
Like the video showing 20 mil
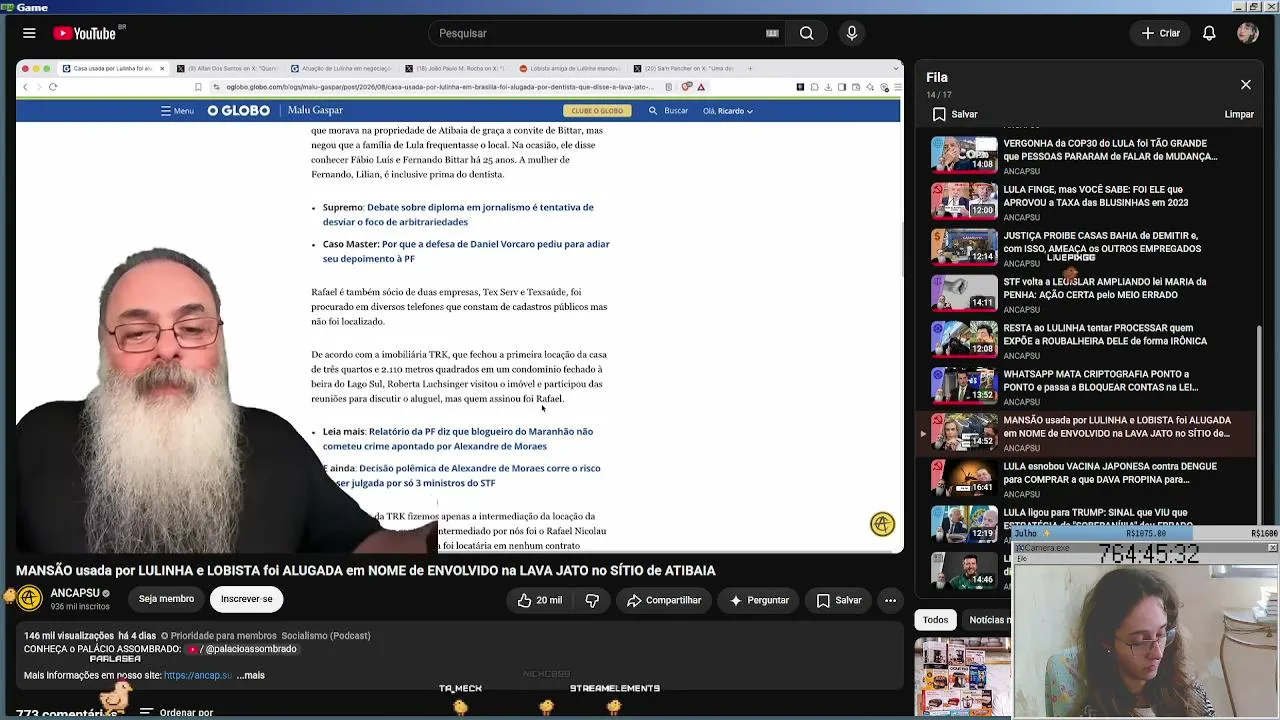pyautogui.click(x=540, y=600)
